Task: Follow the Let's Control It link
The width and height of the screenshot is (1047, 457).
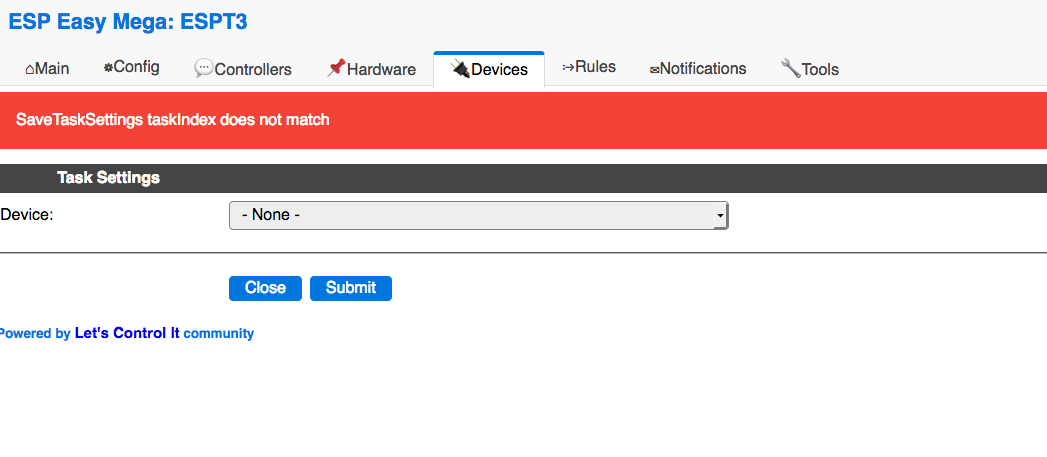Action: [x=127, y=333]
